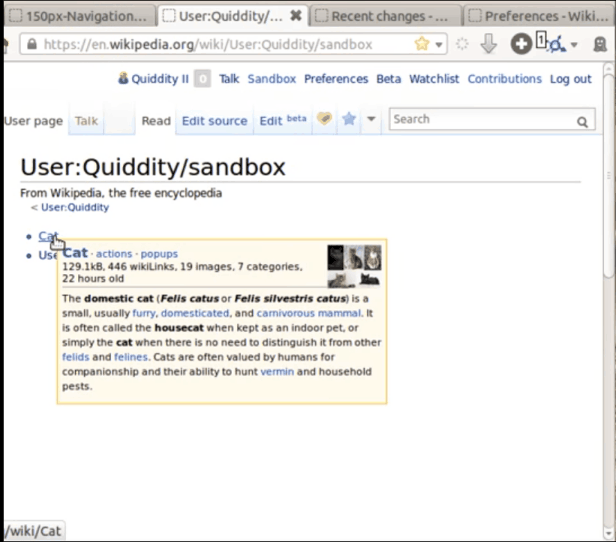Open the 'actions' menu in the Cat popup
The width and height of the screenshot is (616, 542).
(x=114, y=254)
